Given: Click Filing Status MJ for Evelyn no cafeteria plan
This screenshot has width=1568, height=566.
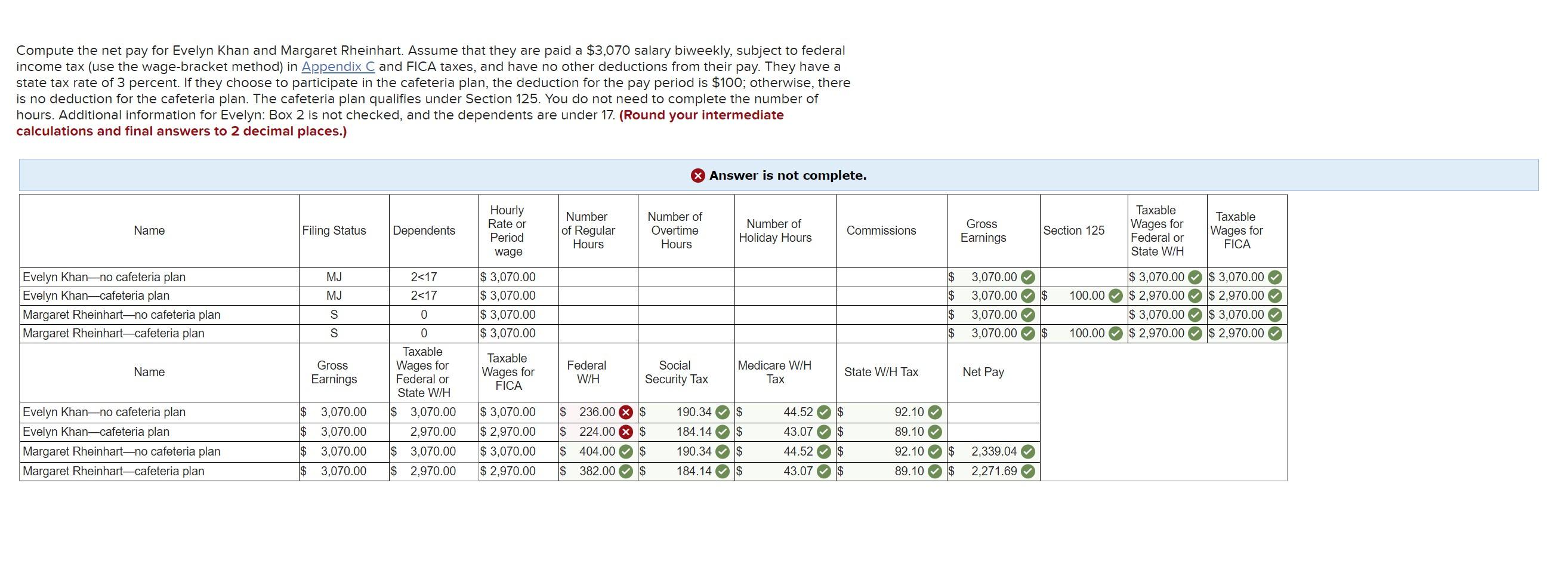Looking at the screenshot, I should [x=334, y=277].
